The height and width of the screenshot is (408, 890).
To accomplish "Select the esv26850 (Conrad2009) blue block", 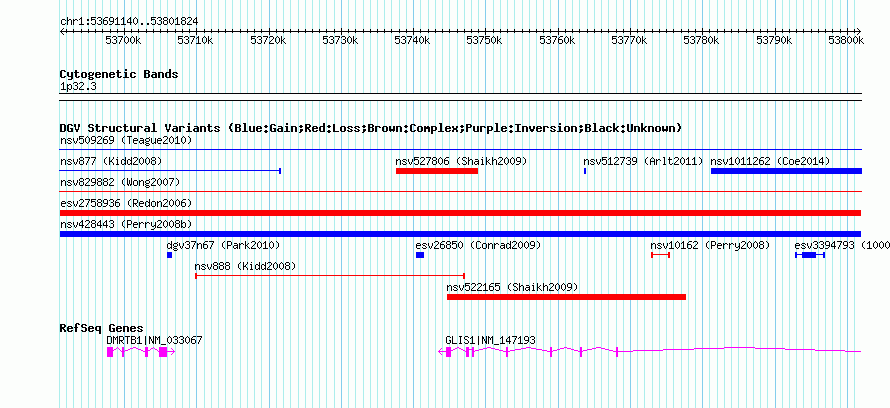I will (x=419, y=255).
